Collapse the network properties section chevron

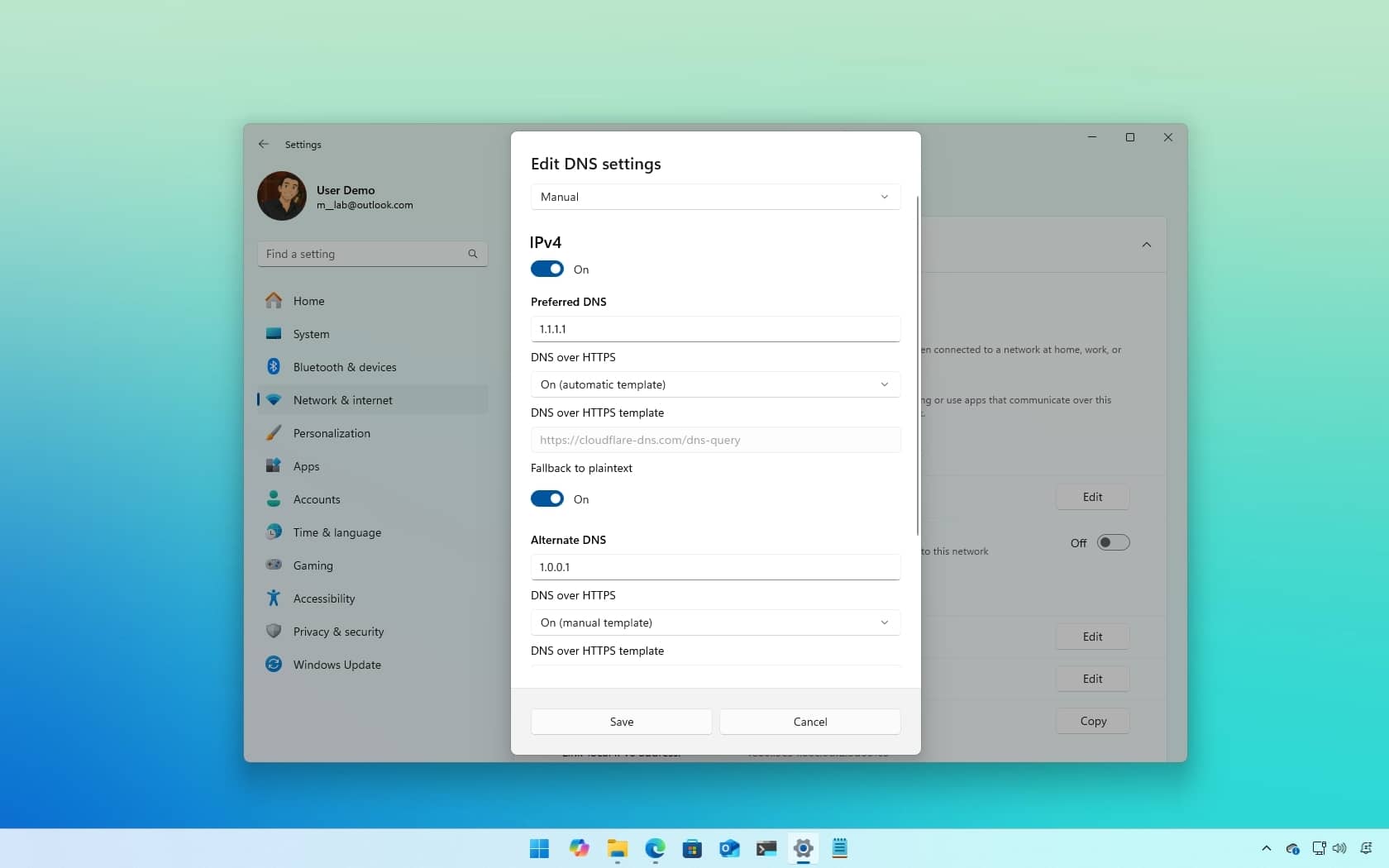coord(1146,245)
